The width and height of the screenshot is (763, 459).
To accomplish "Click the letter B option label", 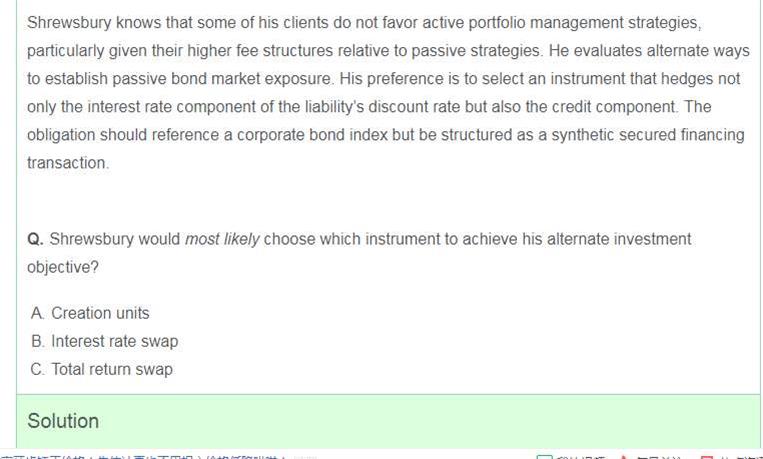I will coord(37,341).
